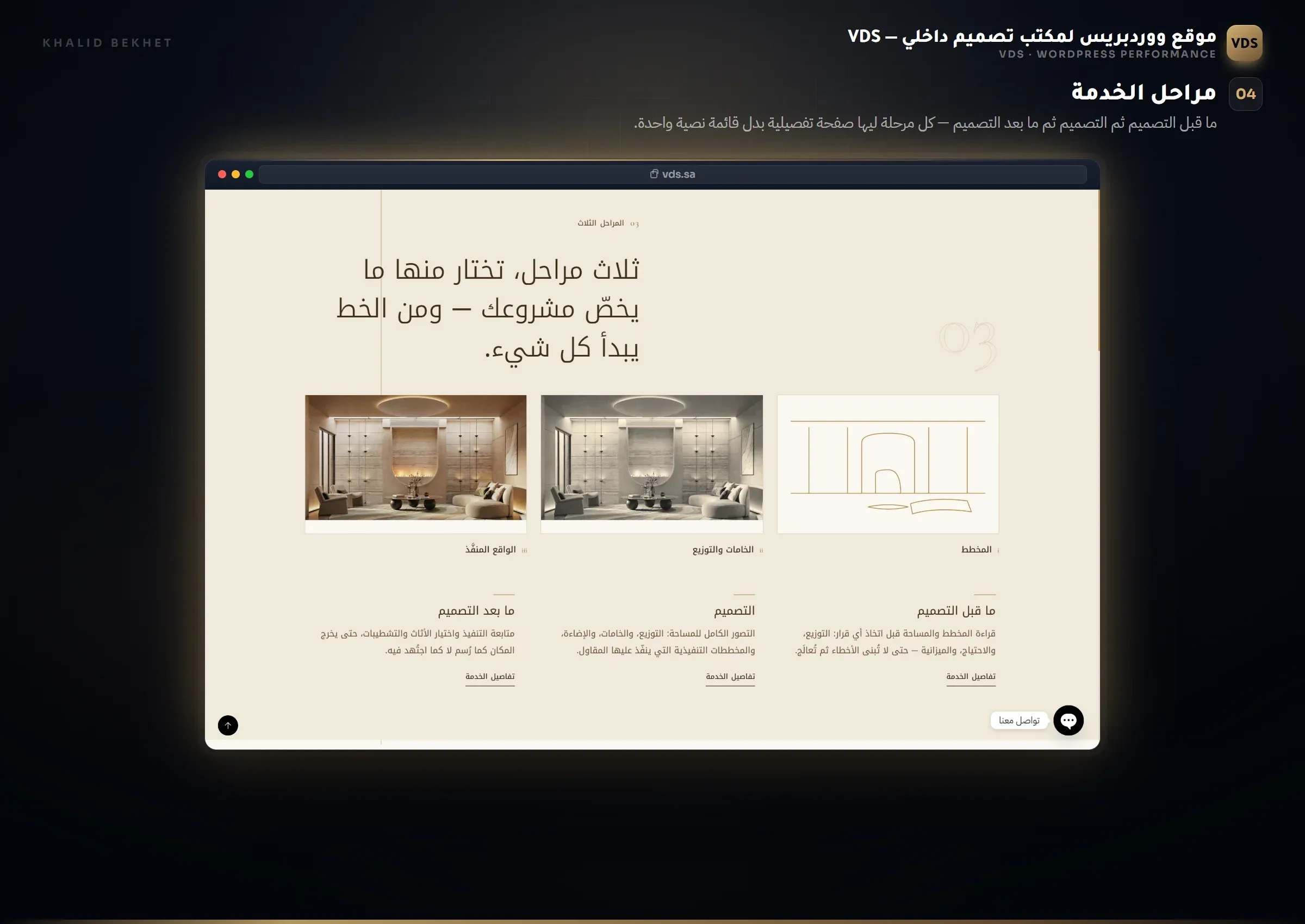This screenshot has width=1305, height=924.
Task: Click the ما قبل التصميم heading
Action: coord(956,610)
